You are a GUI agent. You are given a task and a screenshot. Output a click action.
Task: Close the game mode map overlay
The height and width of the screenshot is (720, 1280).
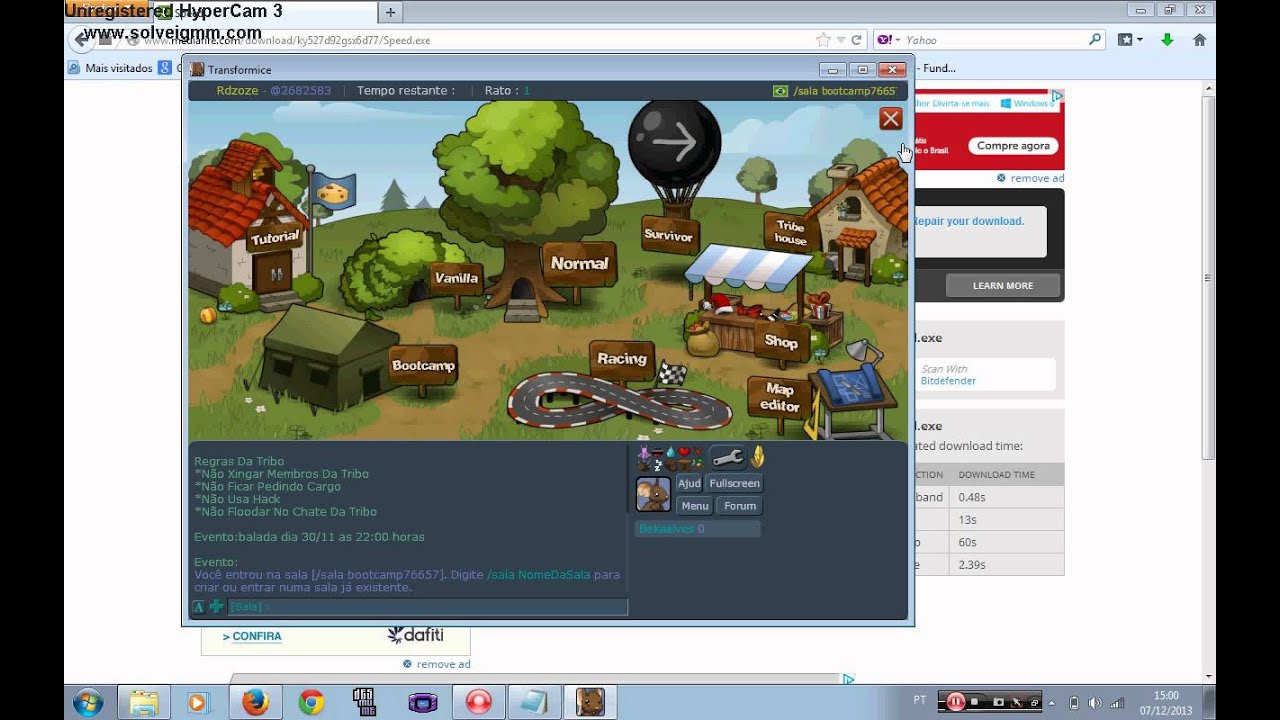tap(890, 119)
